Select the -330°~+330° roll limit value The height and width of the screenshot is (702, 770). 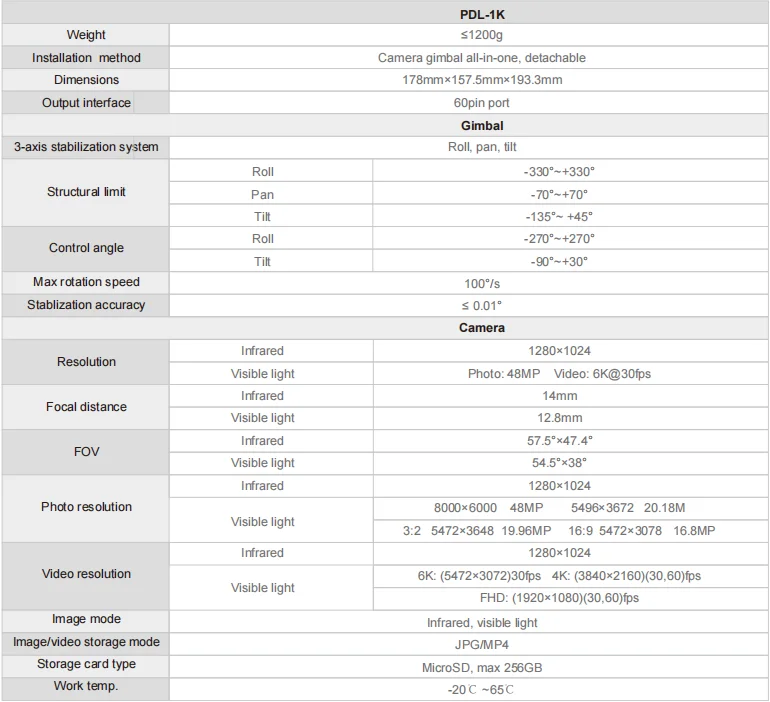click(559, 172)
